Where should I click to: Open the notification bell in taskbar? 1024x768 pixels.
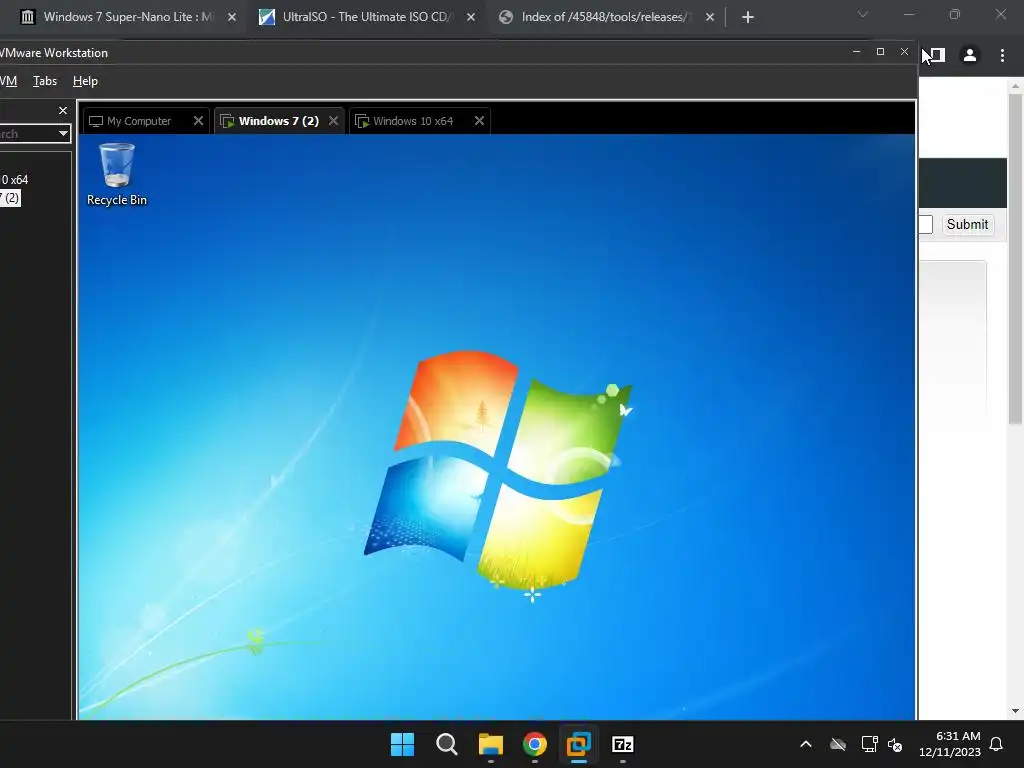997,744
